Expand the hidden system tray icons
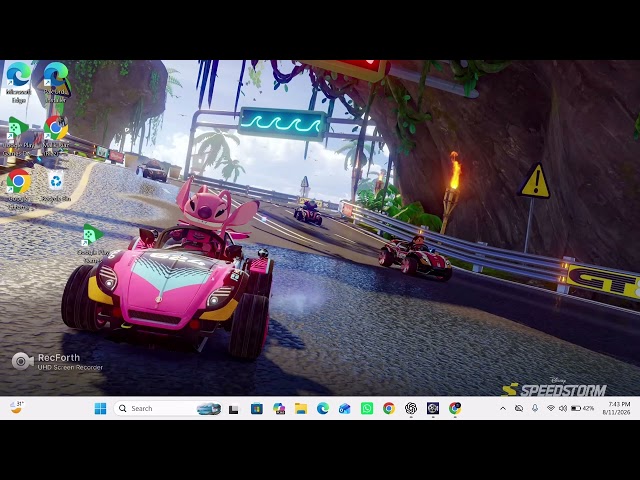 (x=503, y=408)
